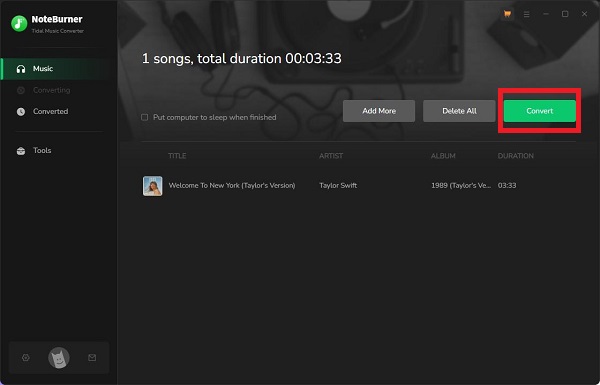Image resolution: width=600 pixels, height=385 pixels.
Task: Click the Delete All button
Action: pos(459,111)
